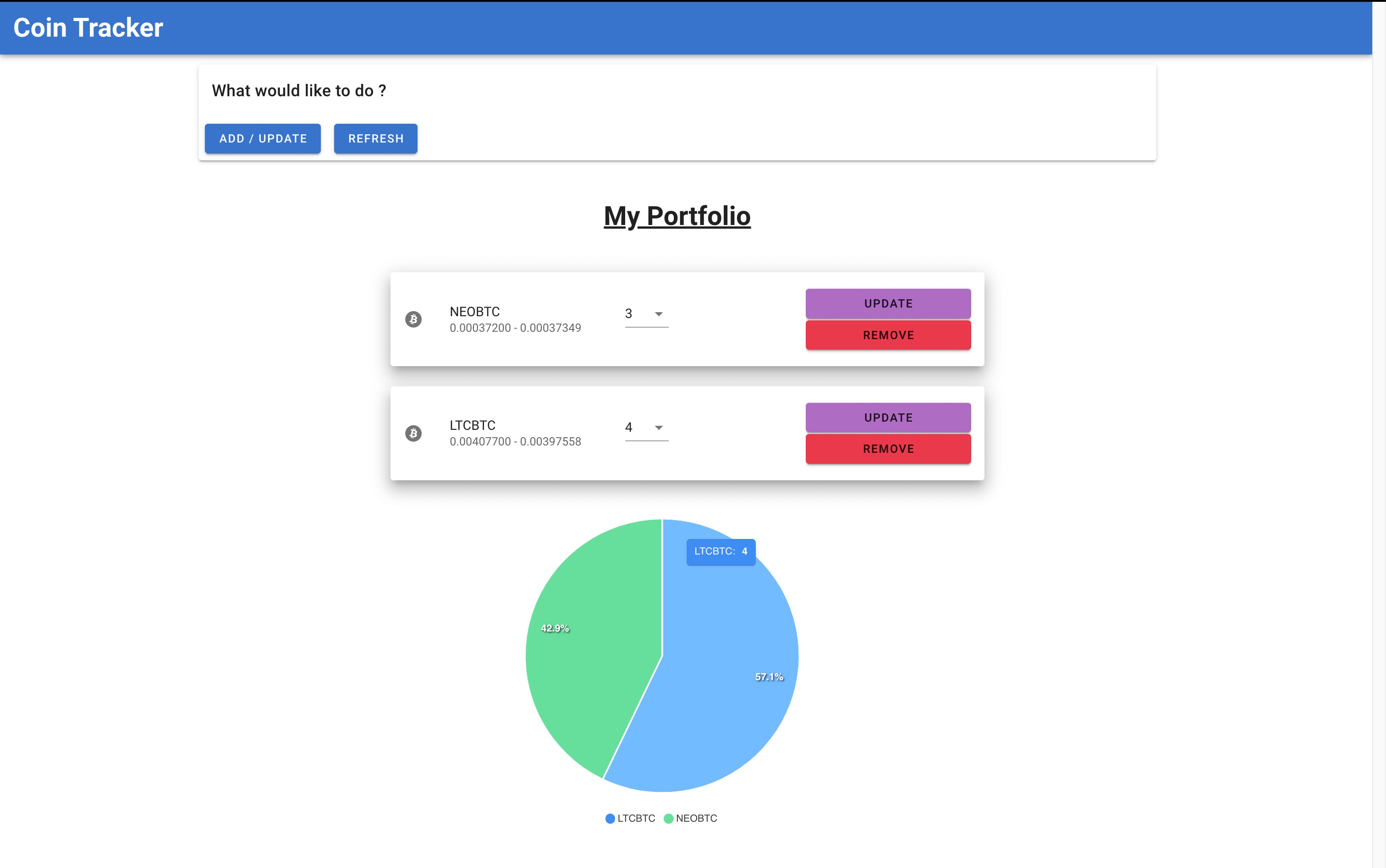Click the LTCBTC quantity value 4
This screenshot has width=1386, height=868.
tap(629, 428)
